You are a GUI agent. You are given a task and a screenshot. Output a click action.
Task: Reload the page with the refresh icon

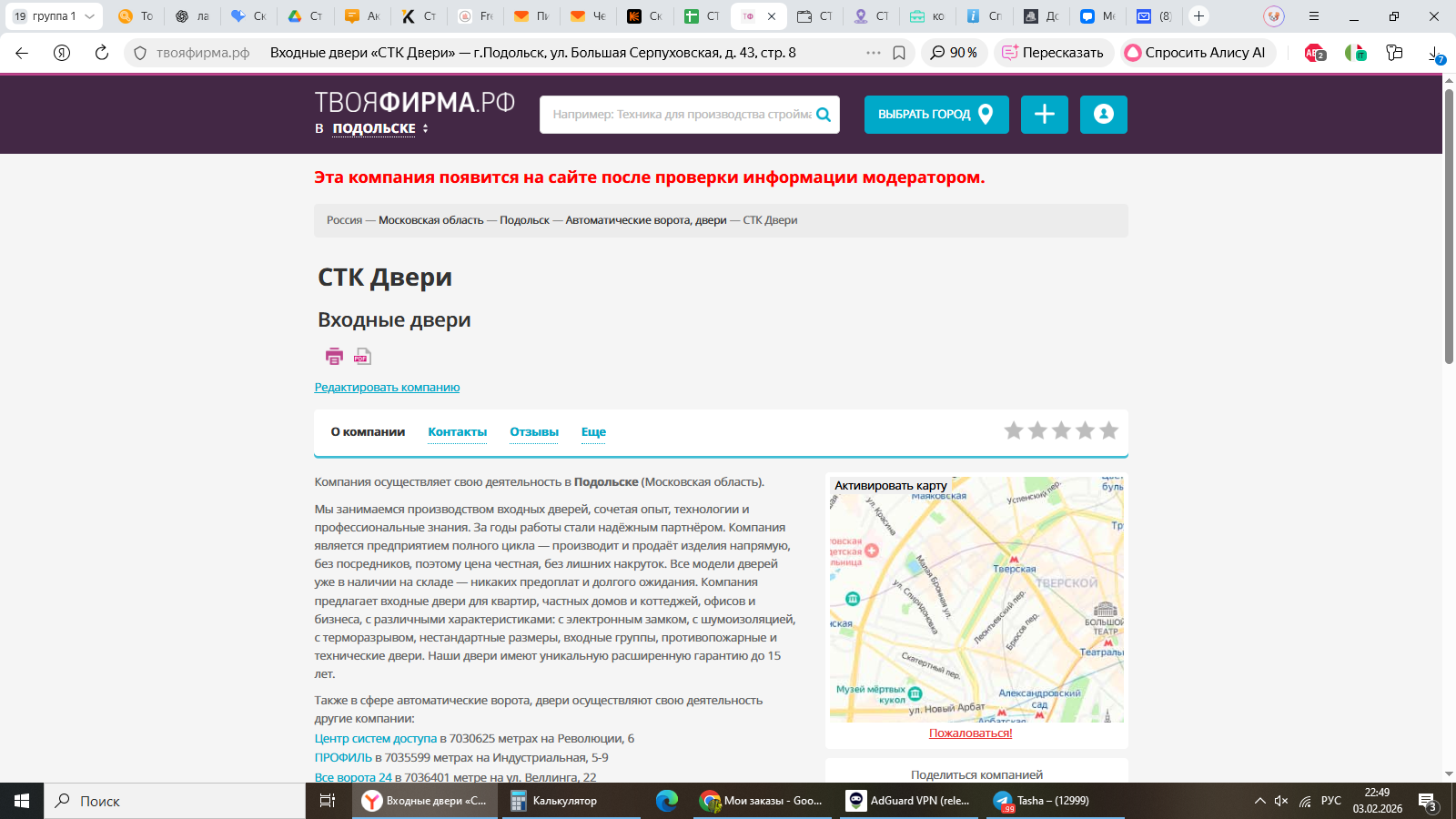pyautogui.click(x=102, y=53)
